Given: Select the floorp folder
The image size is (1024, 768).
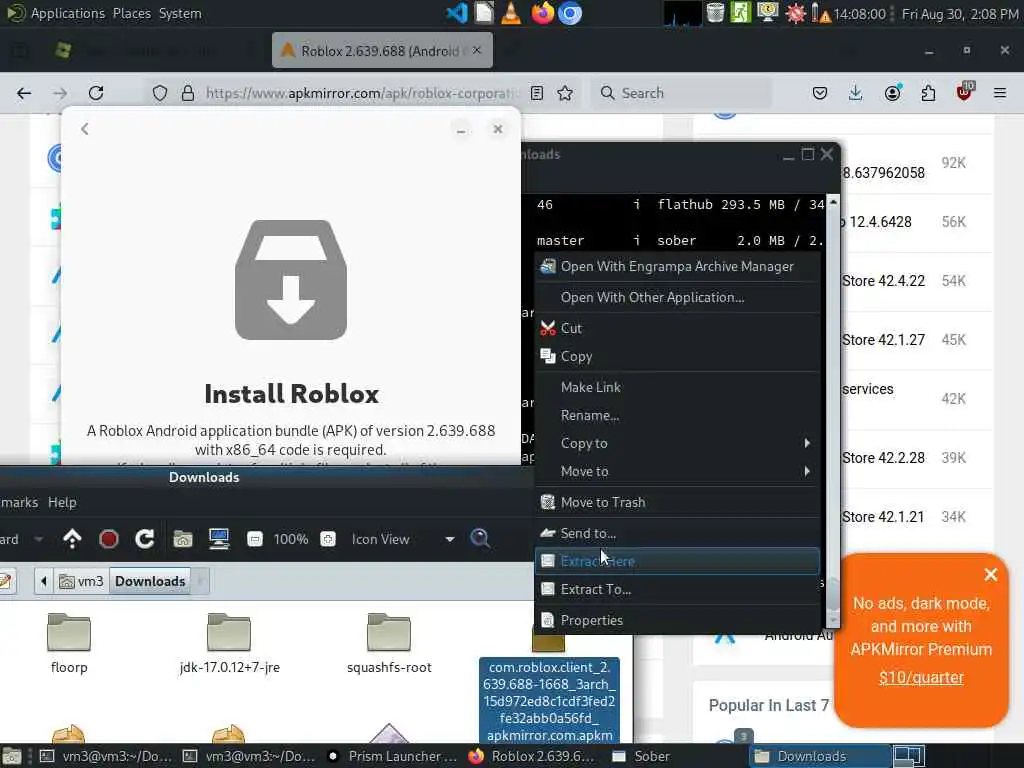Looking at the screenshot, I should 69,643.
